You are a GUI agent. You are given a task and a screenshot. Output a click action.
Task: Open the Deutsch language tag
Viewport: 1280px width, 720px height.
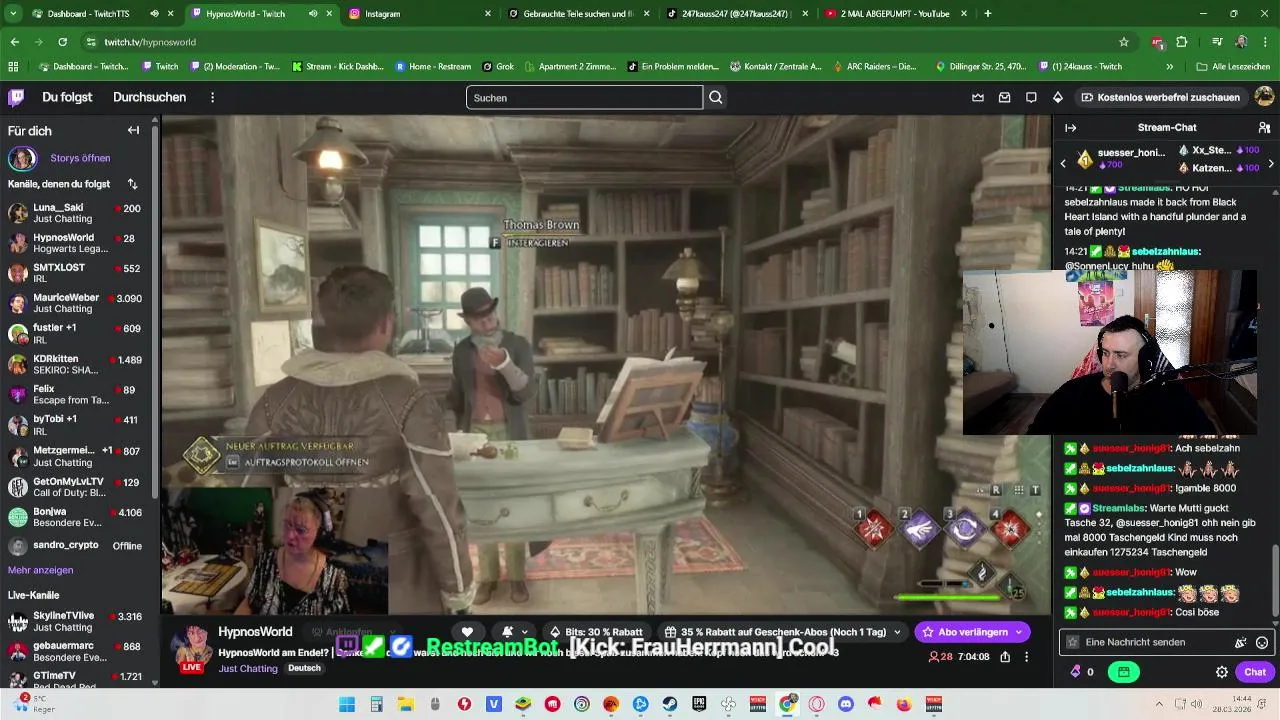click(x=304, y=668)
